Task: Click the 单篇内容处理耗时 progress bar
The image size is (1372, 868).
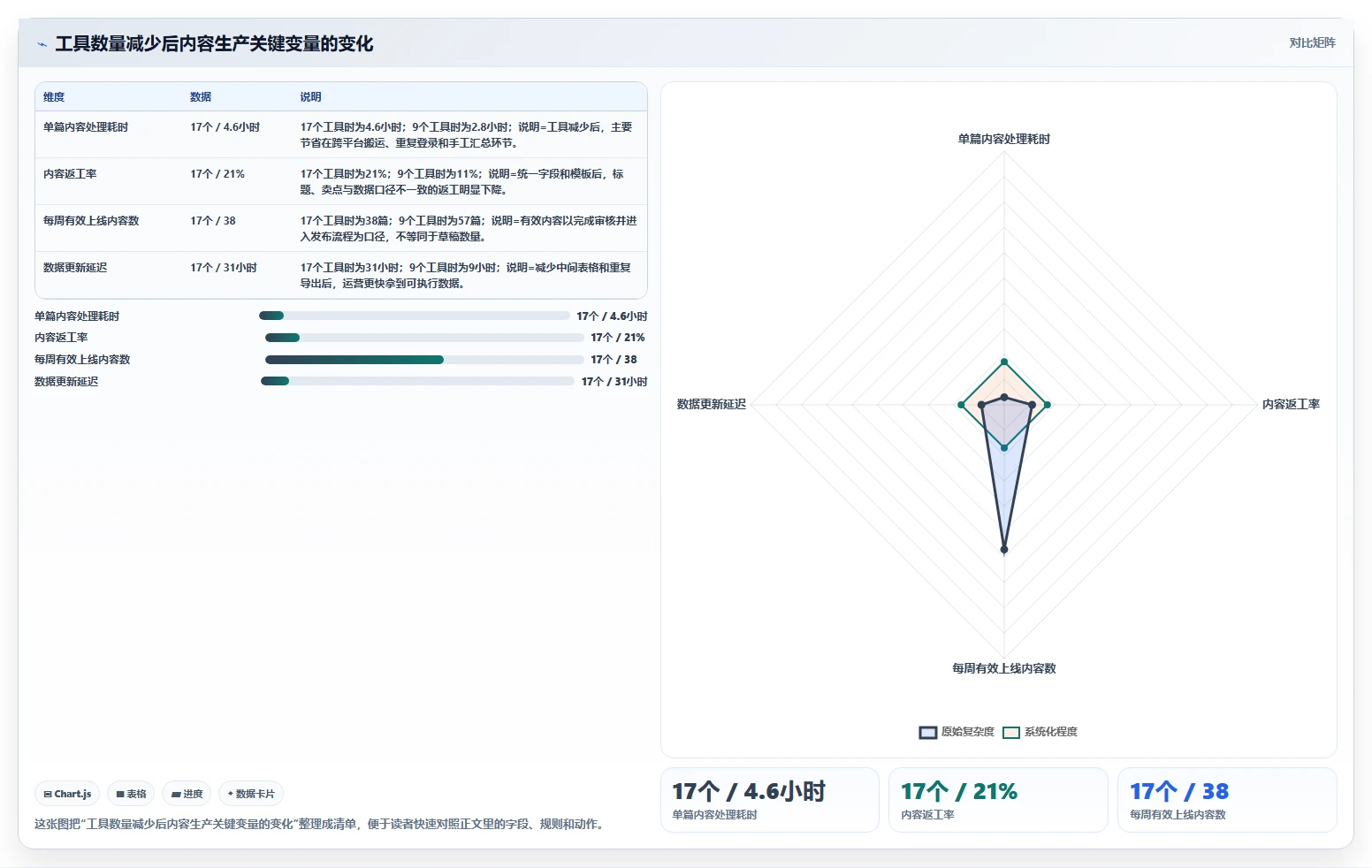Action: click(x=415, y=316)
